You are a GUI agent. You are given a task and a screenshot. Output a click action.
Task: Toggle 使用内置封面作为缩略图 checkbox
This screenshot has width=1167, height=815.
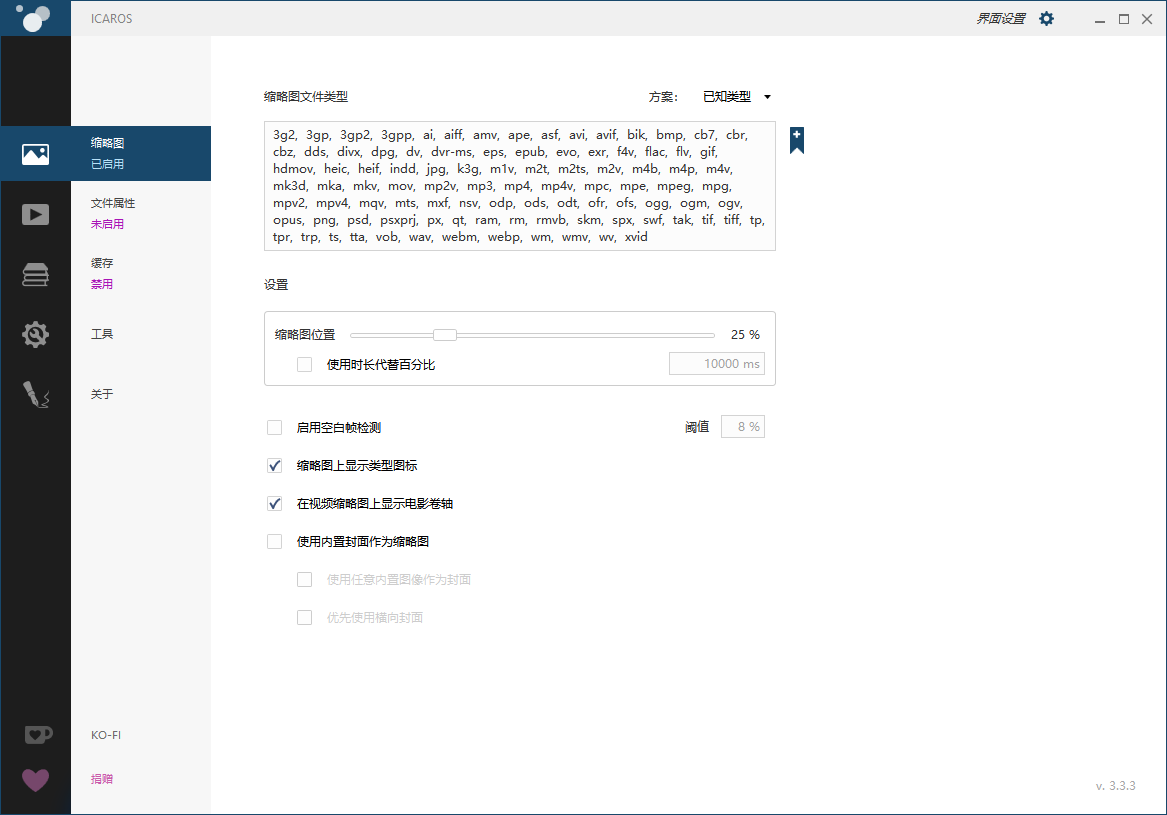pyautogui.click(x=275, y=542)
